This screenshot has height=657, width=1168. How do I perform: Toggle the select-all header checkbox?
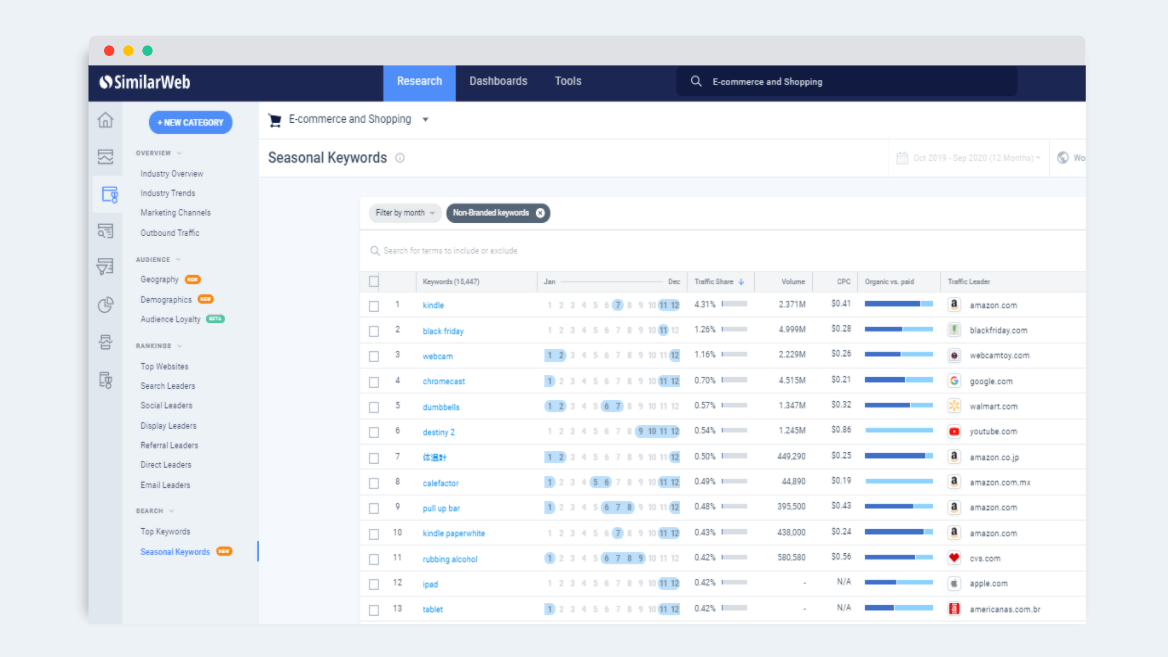pyautogui.click(x=374, y=282)
